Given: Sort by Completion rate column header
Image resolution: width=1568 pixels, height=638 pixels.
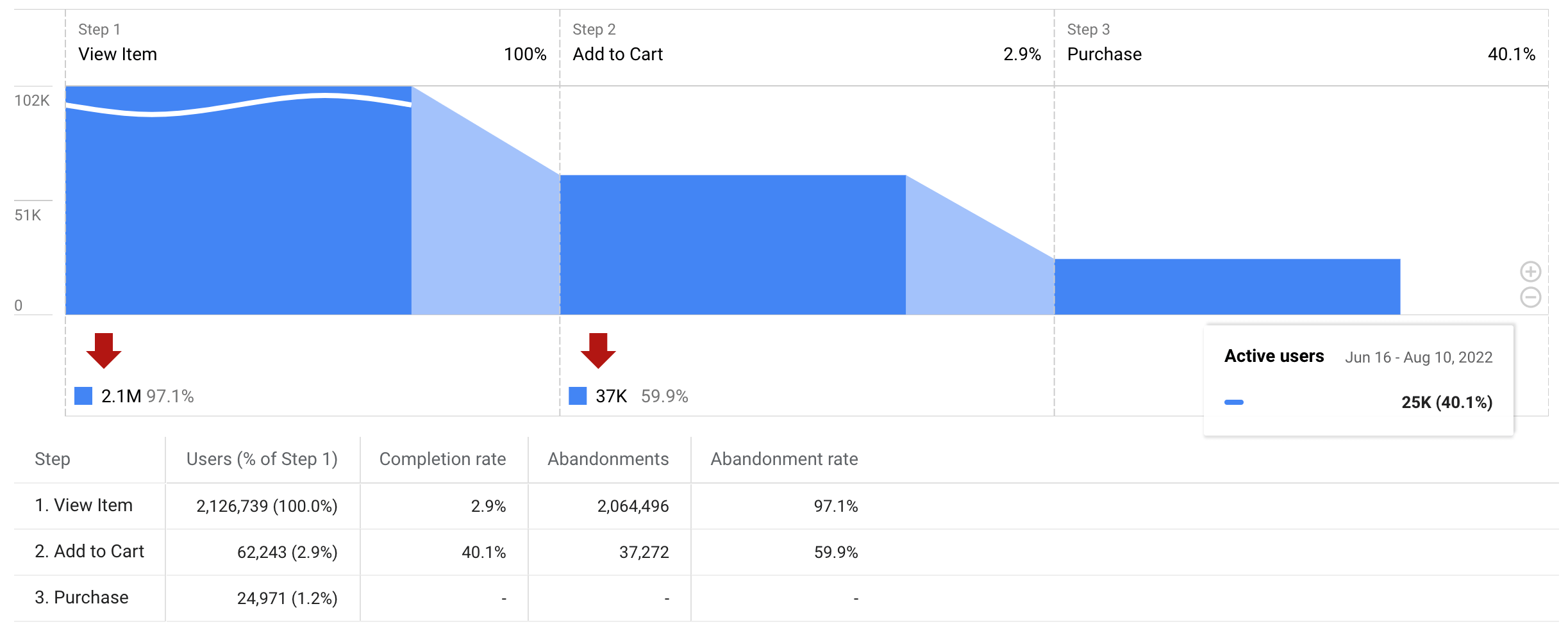Looking at the screenshot, I should pyautogui.click(x=442, y=459).
